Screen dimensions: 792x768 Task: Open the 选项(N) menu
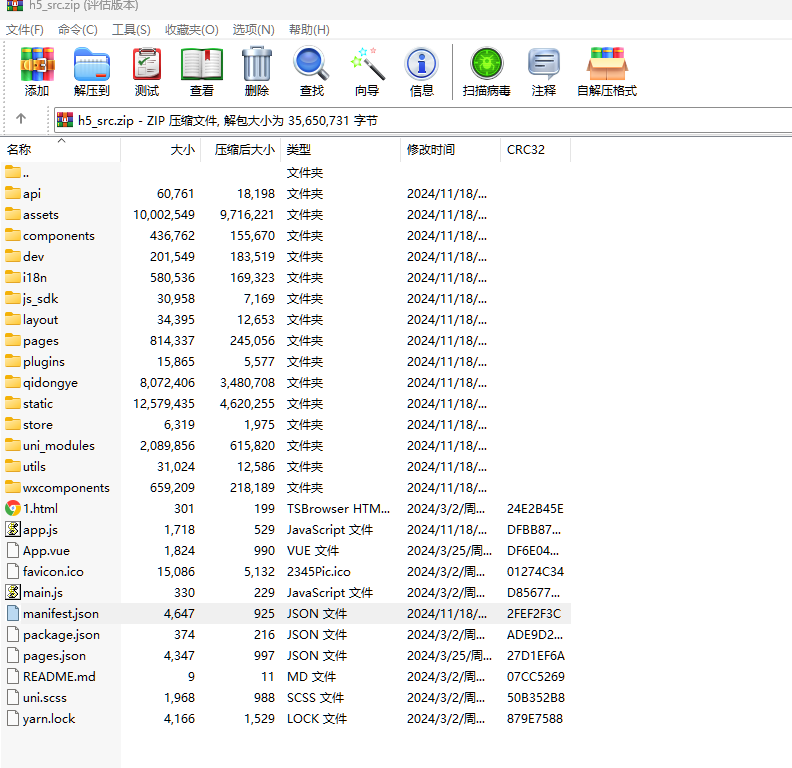(254, 30)
